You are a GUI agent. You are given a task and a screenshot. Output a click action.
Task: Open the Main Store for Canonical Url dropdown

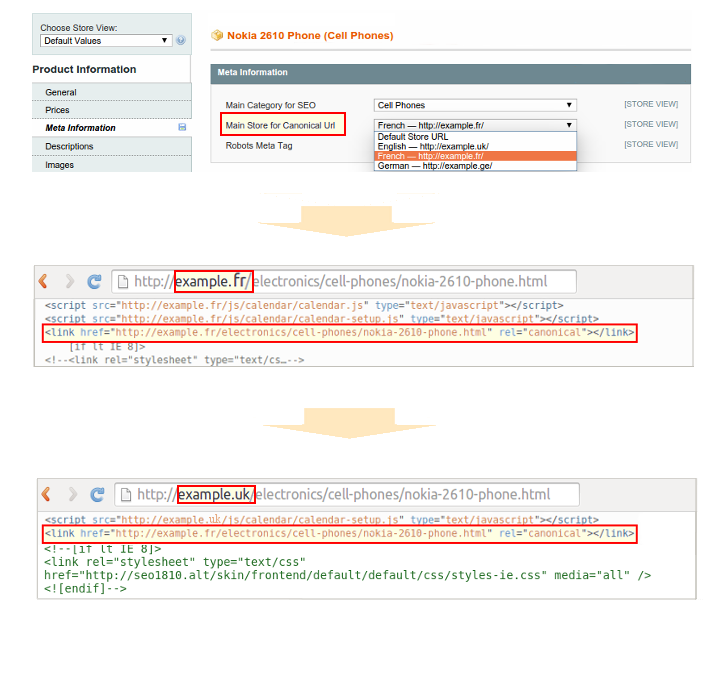click(475, 125)
